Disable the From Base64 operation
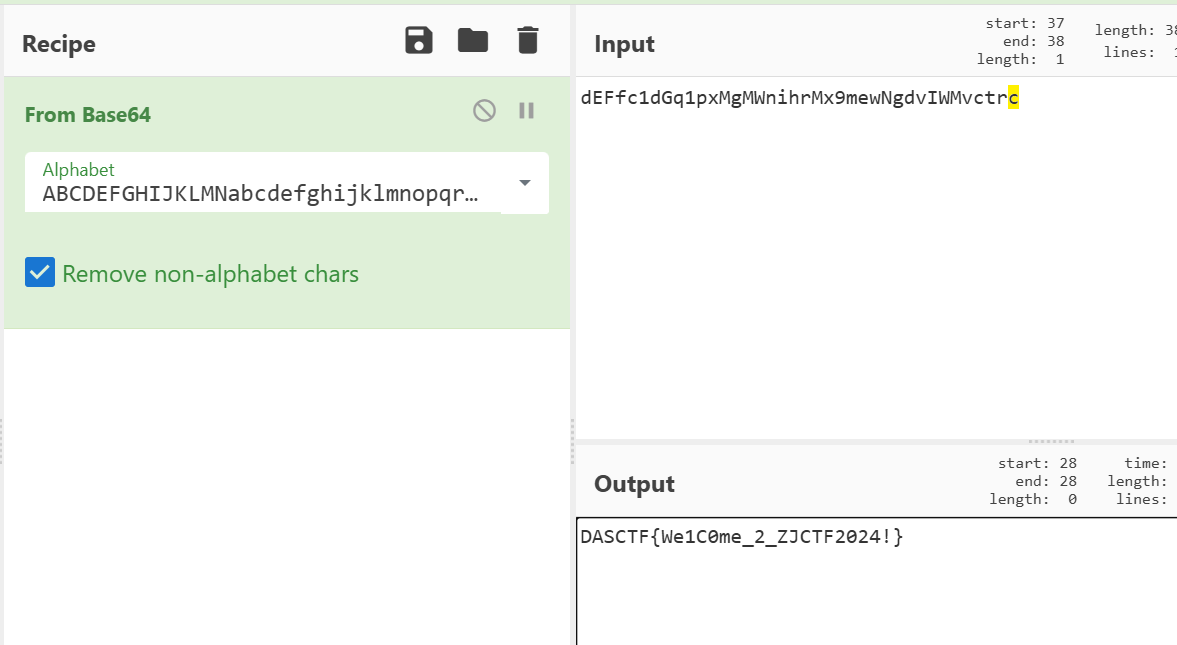 [x=484, y=111]
